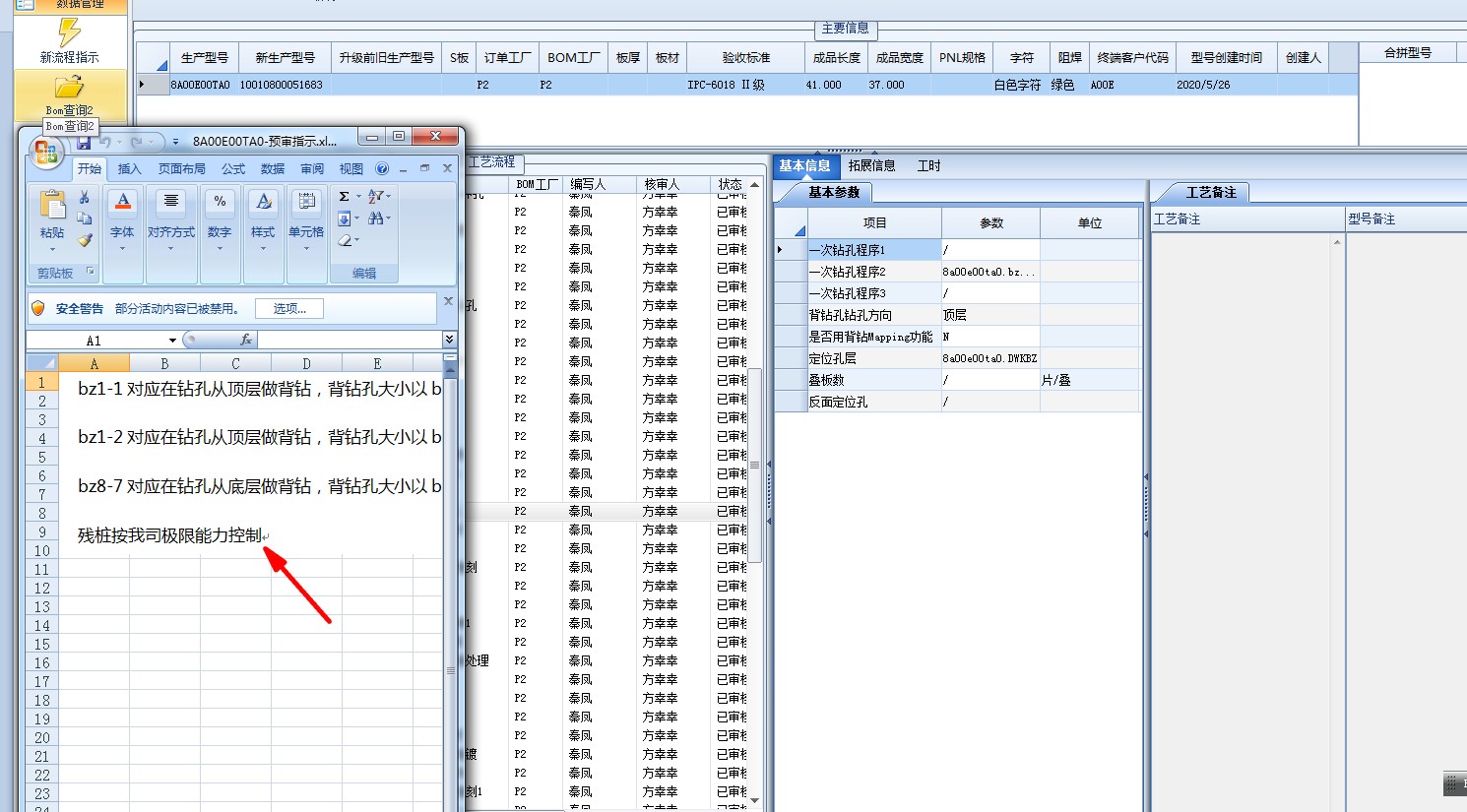Click the Font (字体) group icon

coord(123,204)
